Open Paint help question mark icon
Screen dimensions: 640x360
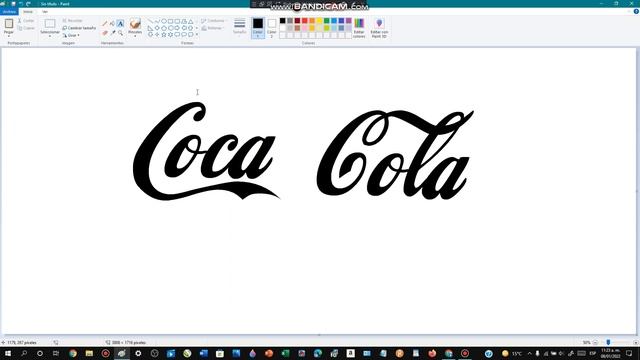click(636, 11)
